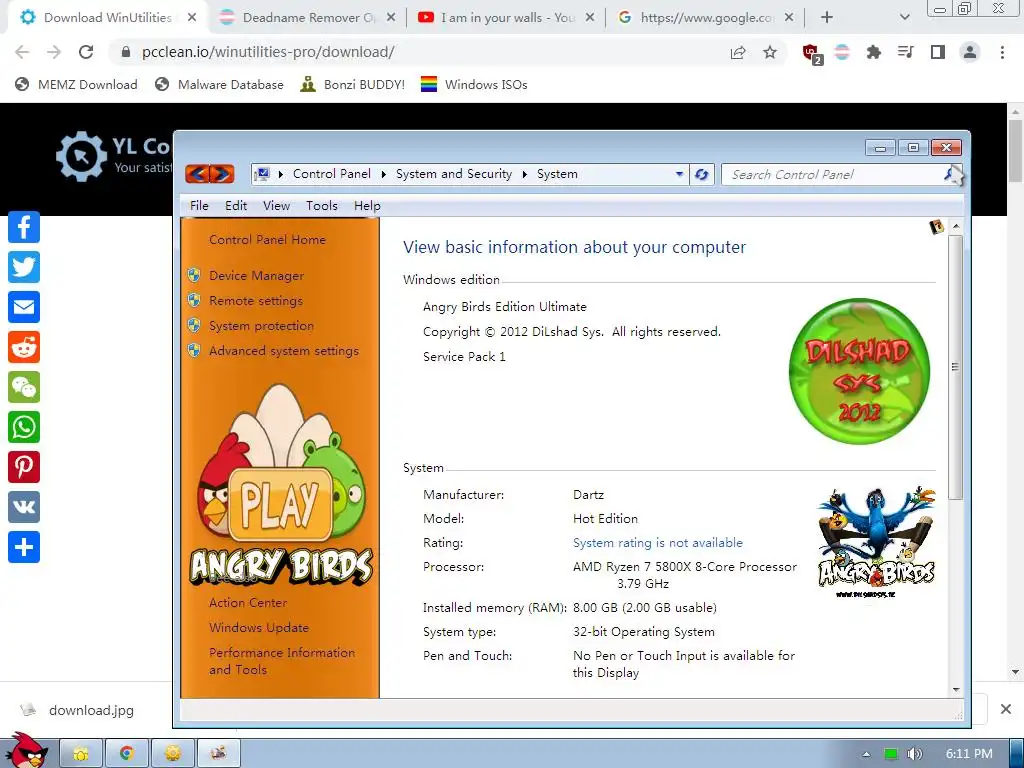This screenshot has height=768, width=1024.
Task: Click Chrome browser back button
Action: [22, 52]
